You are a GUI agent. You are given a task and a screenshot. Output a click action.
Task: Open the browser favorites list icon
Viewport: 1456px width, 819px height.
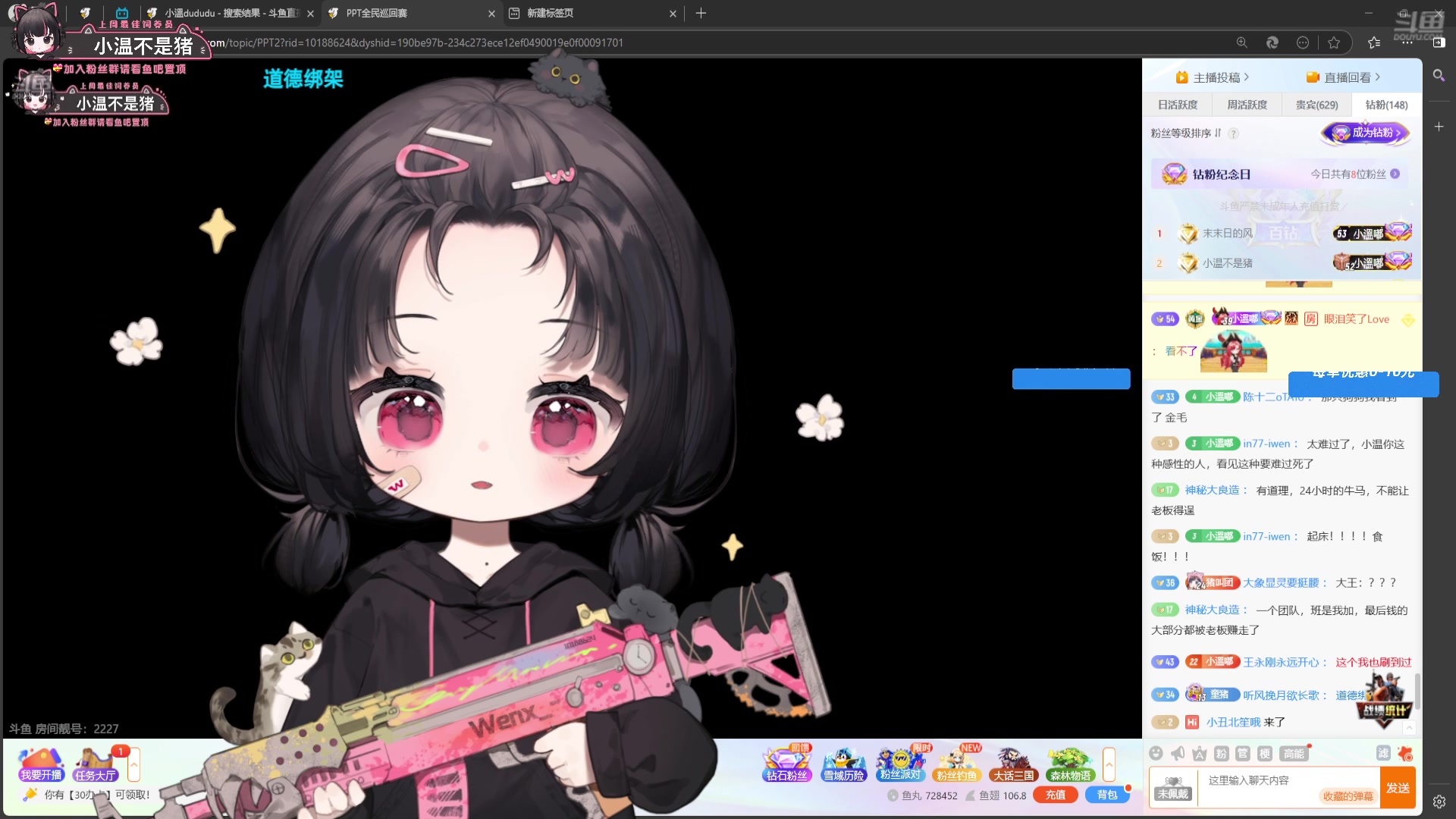pos(1374,42)
